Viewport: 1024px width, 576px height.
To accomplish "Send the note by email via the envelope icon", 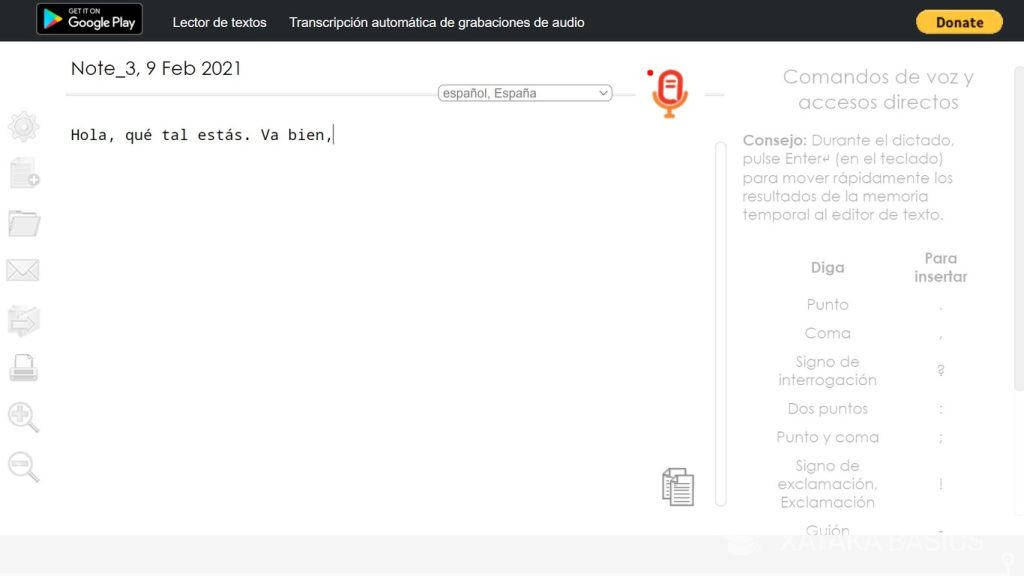I will 23,270.
